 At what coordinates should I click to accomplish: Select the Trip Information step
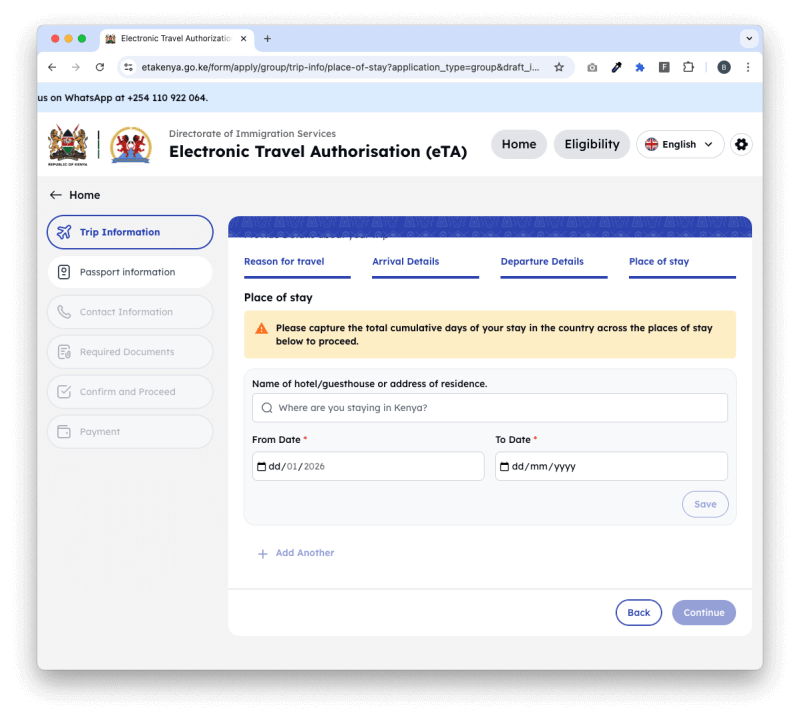[130, 232]
